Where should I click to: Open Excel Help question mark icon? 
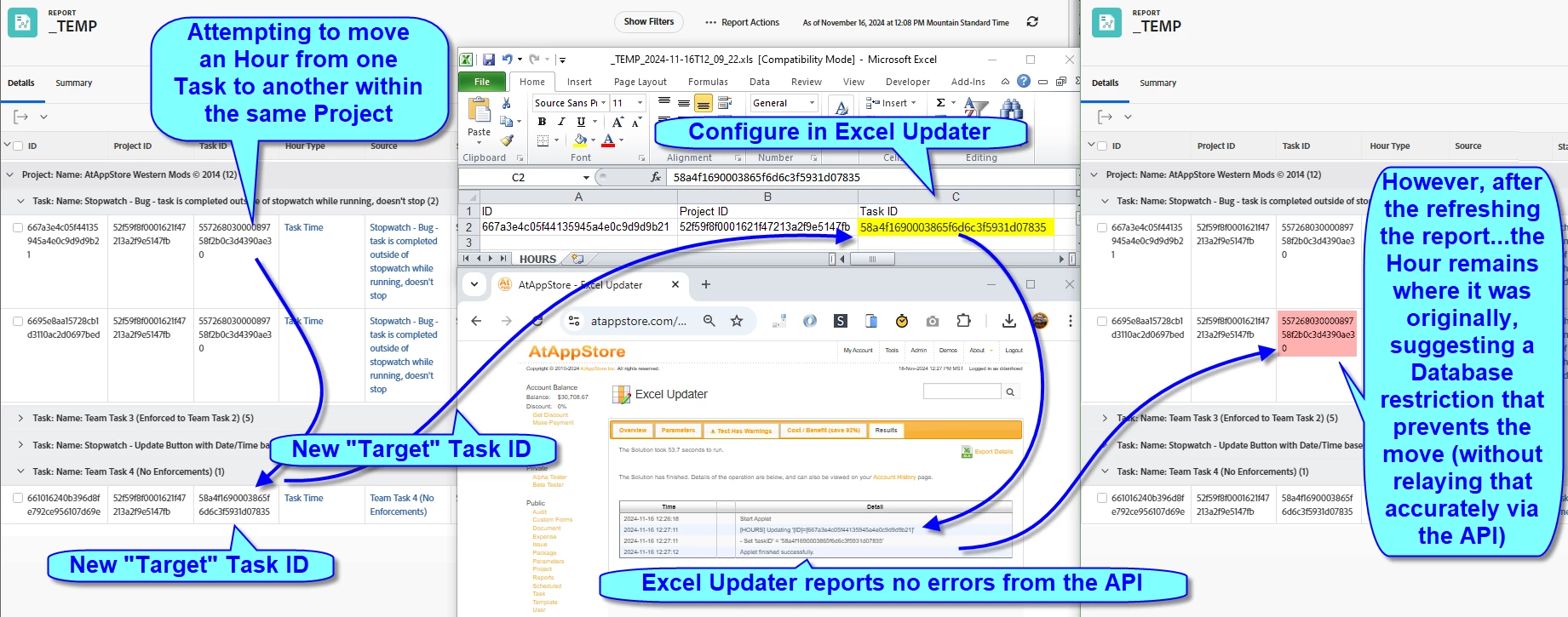point(1024,81)
